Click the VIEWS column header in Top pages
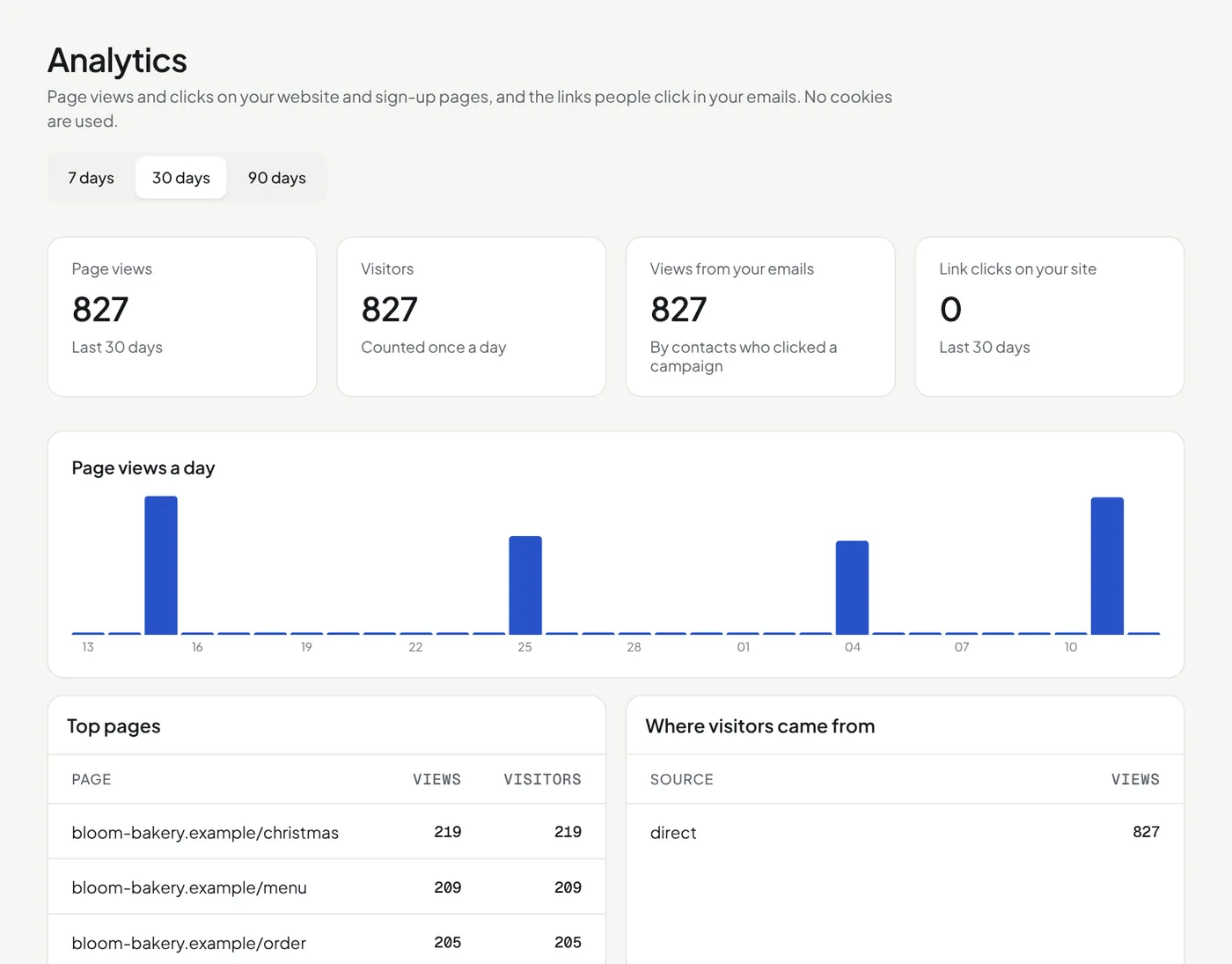 coord(437,779)
